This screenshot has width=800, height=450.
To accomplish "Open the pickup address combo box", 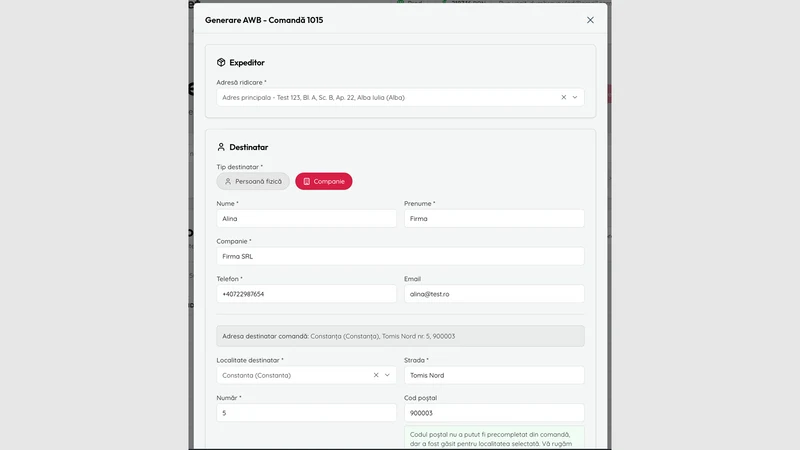I will [x=400, y=97].
